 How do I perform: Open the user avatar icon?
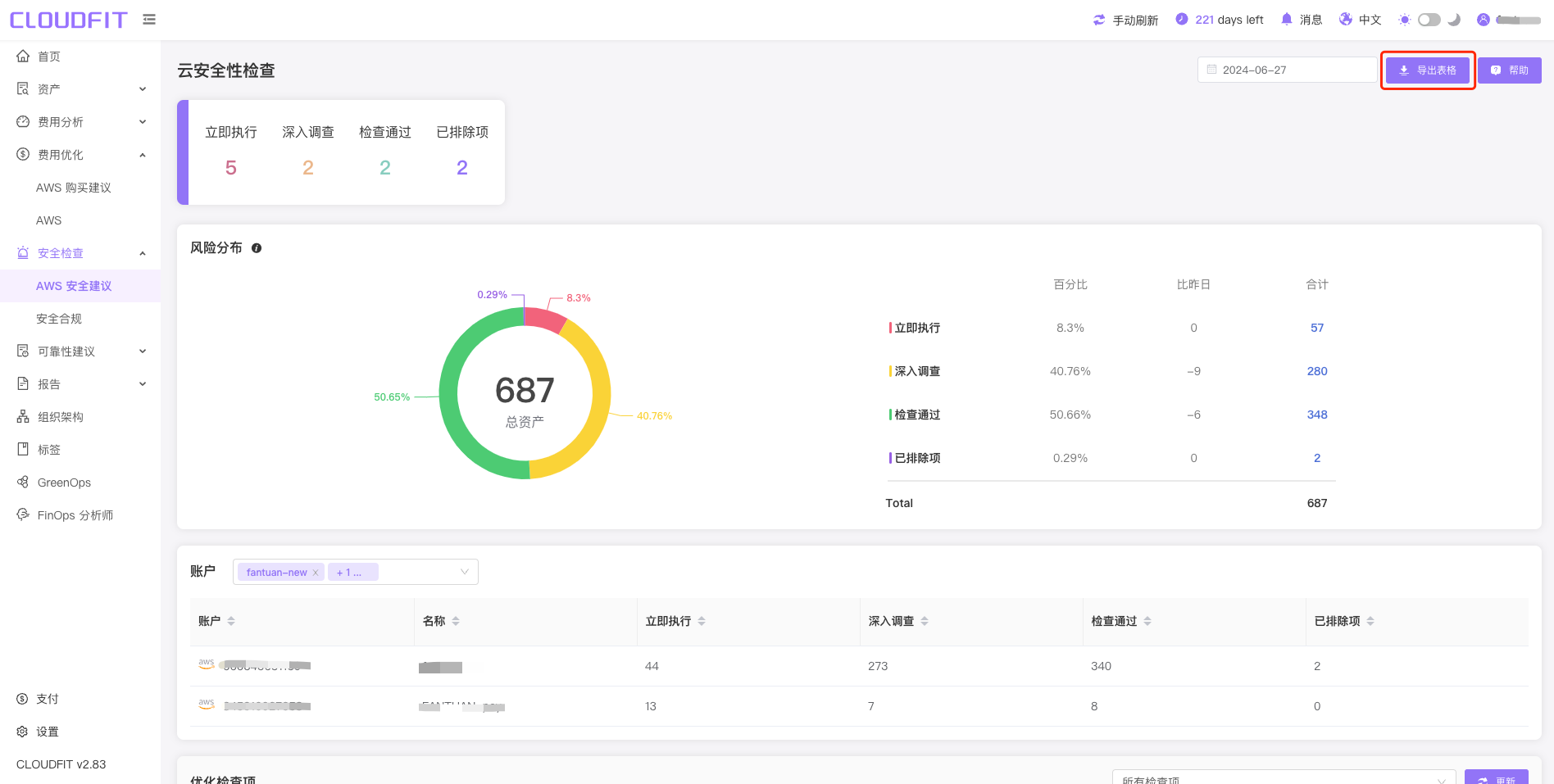tap(1484, 20)
